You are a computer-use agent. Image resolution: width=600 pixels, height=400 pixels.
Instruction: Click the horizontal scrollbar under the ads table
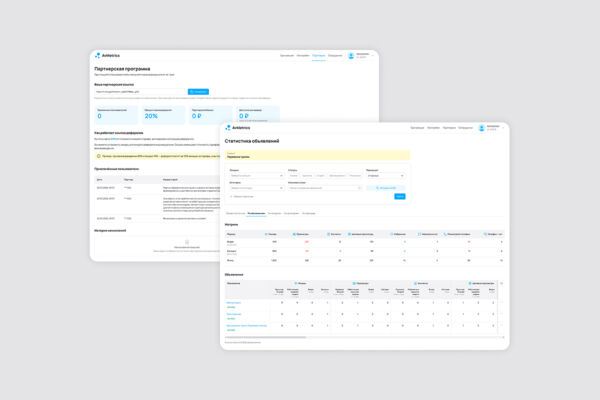tap(266, 337)
